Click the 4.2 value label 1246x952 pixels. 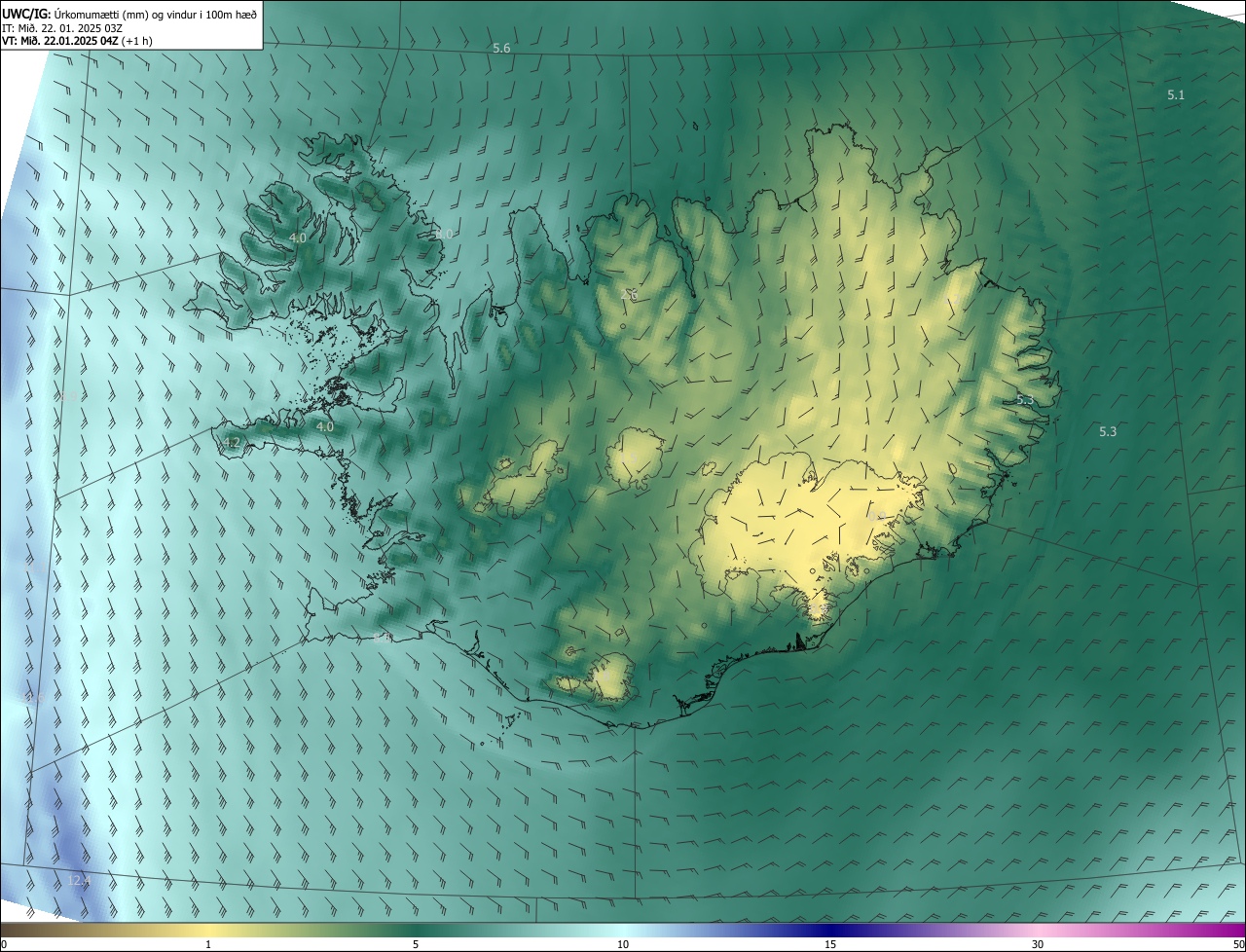click(231, 442)
